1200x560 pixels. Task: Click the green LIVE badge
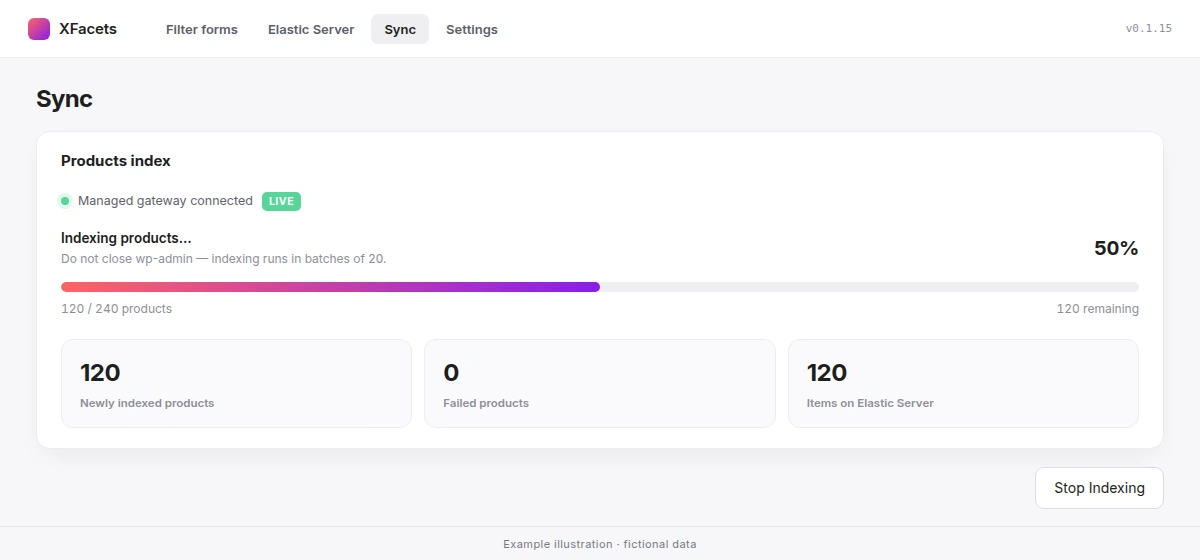(x=281, y=201)
